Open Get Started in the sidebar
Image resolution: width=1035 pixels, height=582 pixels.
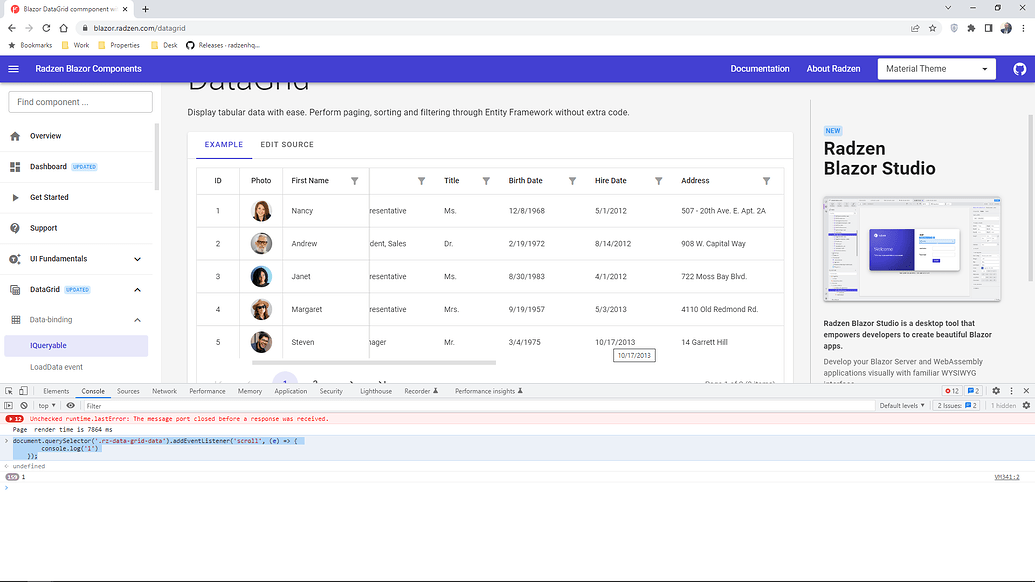(x=77, y=197)
